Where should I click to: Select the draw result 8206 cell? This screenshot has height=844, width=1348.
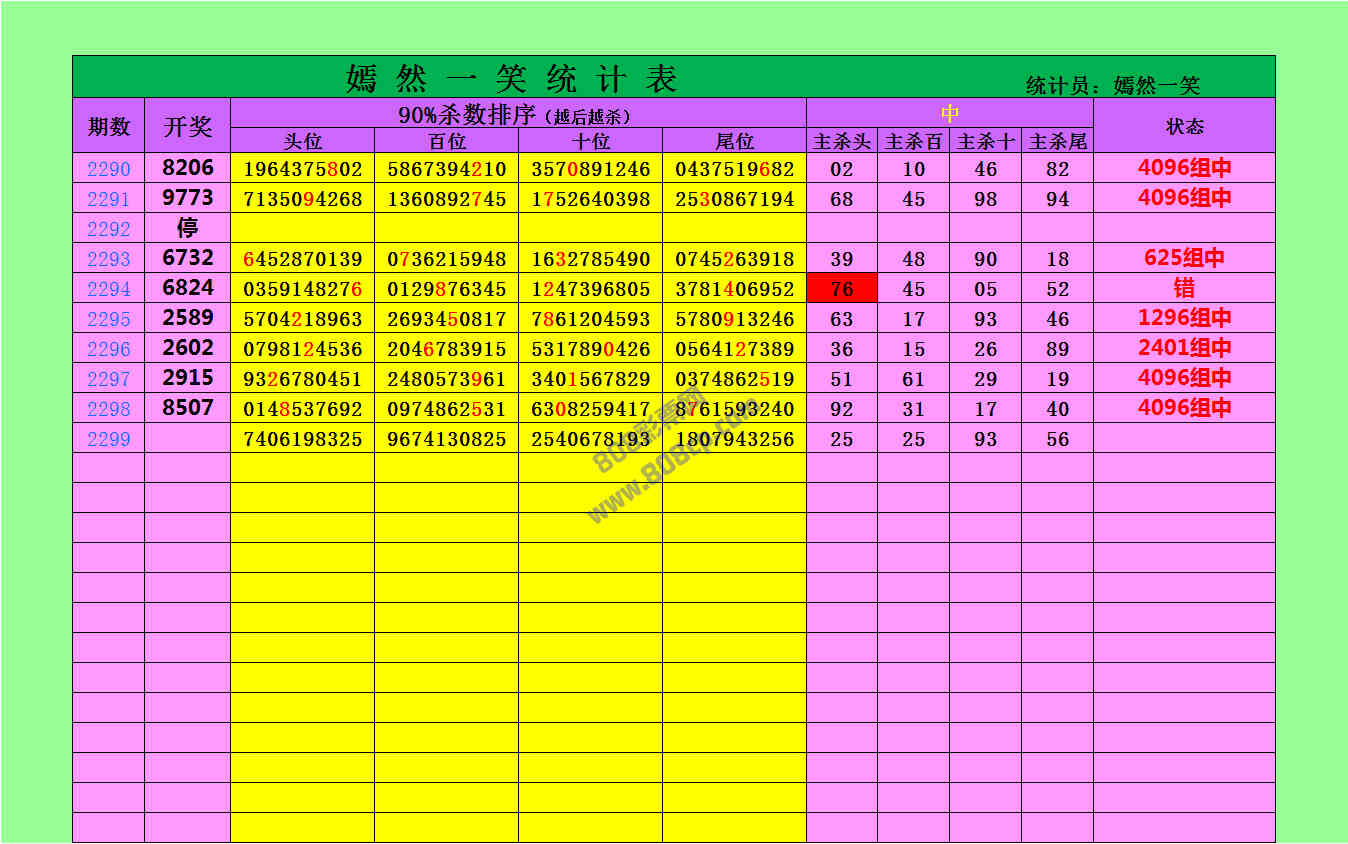coord(188,168)
